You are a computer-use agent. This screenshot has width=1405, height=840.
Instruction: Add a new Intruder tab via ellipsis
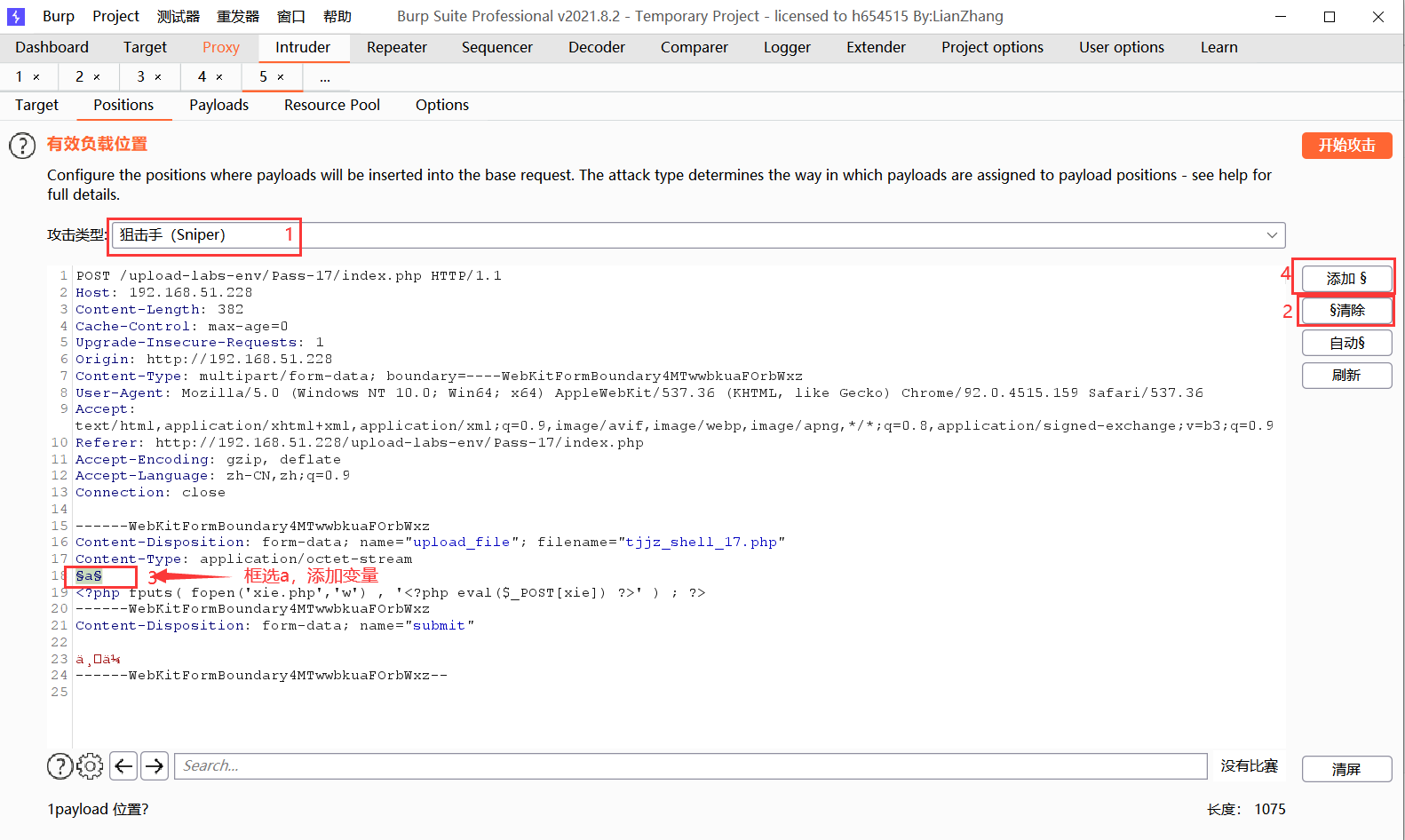[325, 77]
